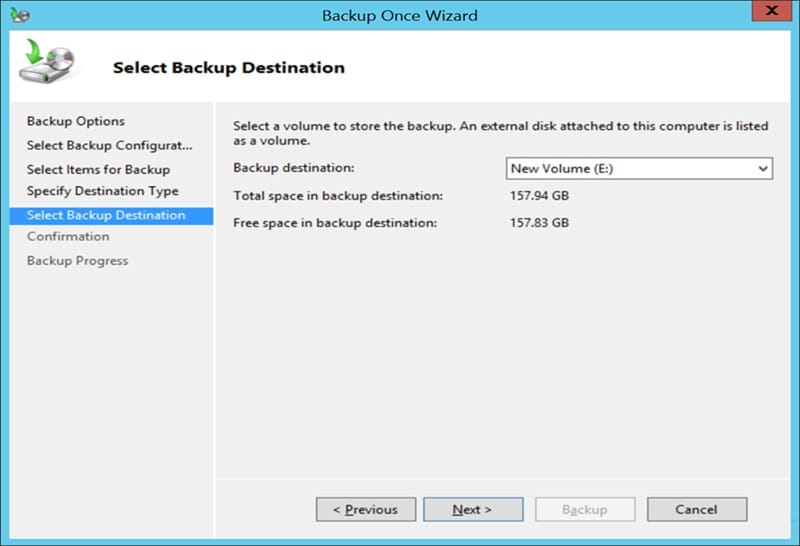Click the Windows Server Backup title bar icon
The height and width of the screenshot is (546, 800).
tap(20, 15)
